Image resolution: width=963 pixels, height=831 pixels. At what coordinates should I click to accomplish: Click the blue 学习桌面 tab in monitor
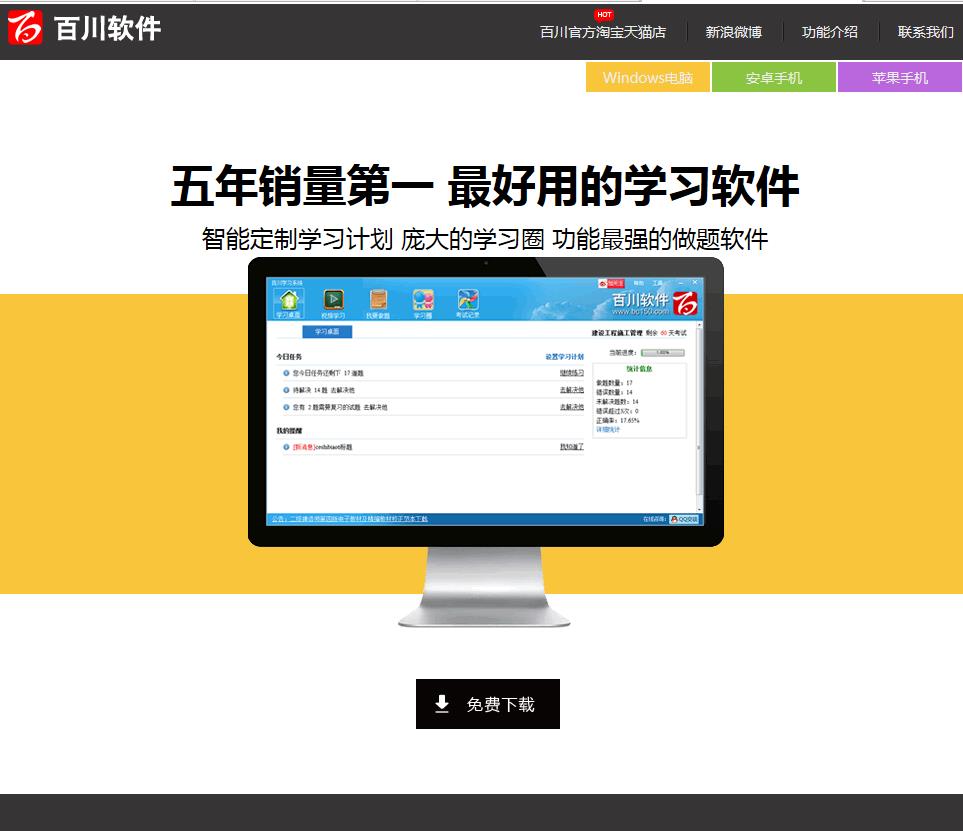[x=327, y=332]
